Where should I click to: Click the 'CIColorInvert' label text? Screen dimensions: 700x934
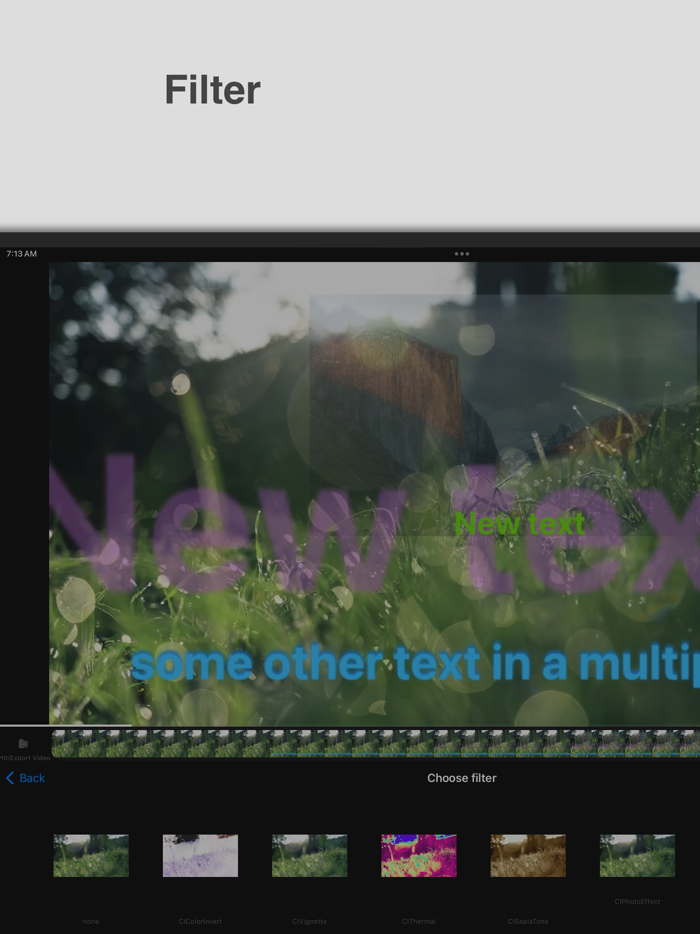pyautogui.click(x=200, y=921)
